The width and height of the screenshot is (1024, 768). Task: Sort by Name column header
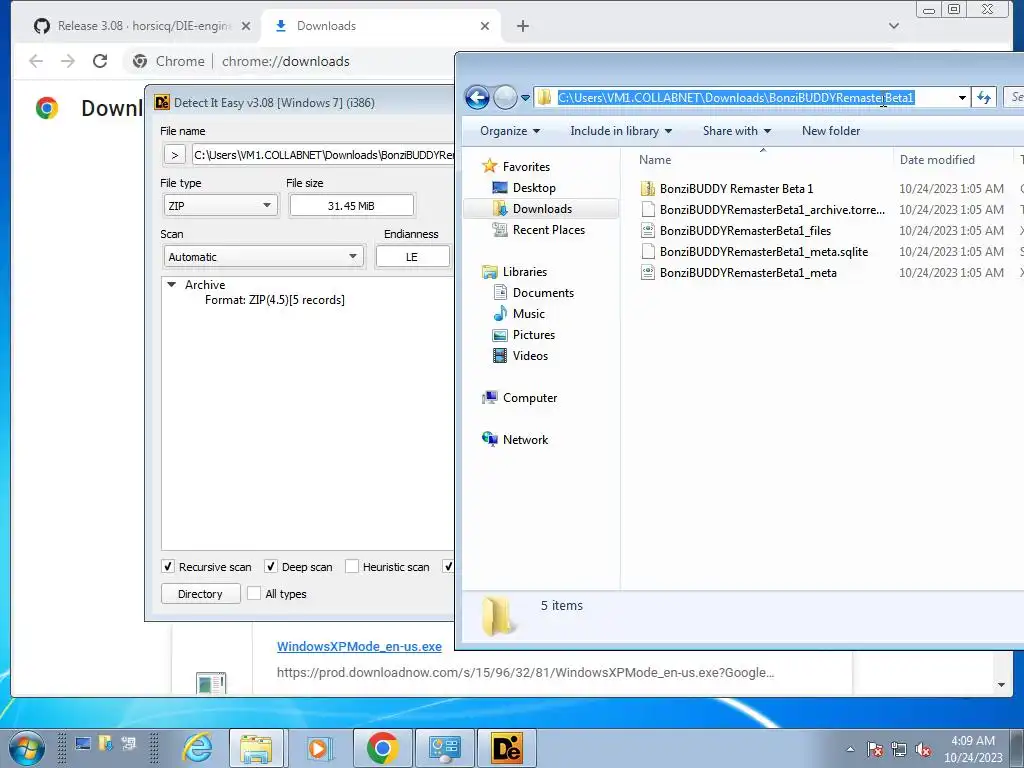[x=655, y=159]
